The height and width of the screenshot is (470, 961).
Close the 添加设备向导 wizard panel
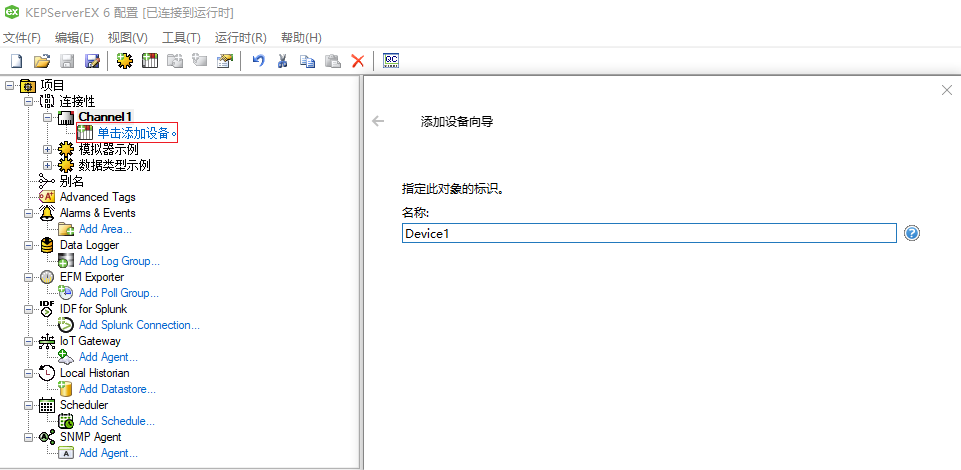946,90
